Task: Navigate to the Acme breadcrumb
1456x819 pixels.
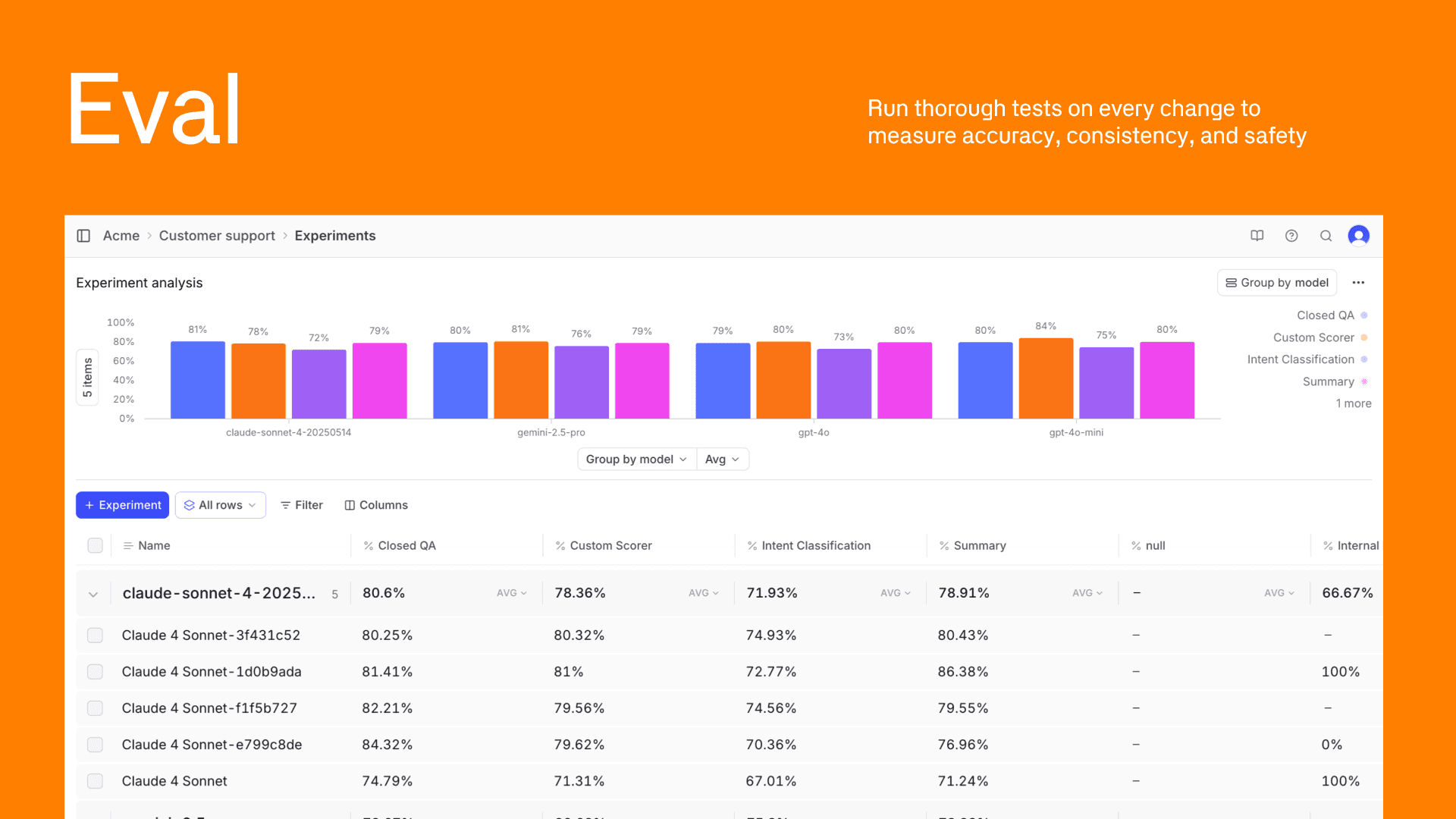Action: [121, 236]
